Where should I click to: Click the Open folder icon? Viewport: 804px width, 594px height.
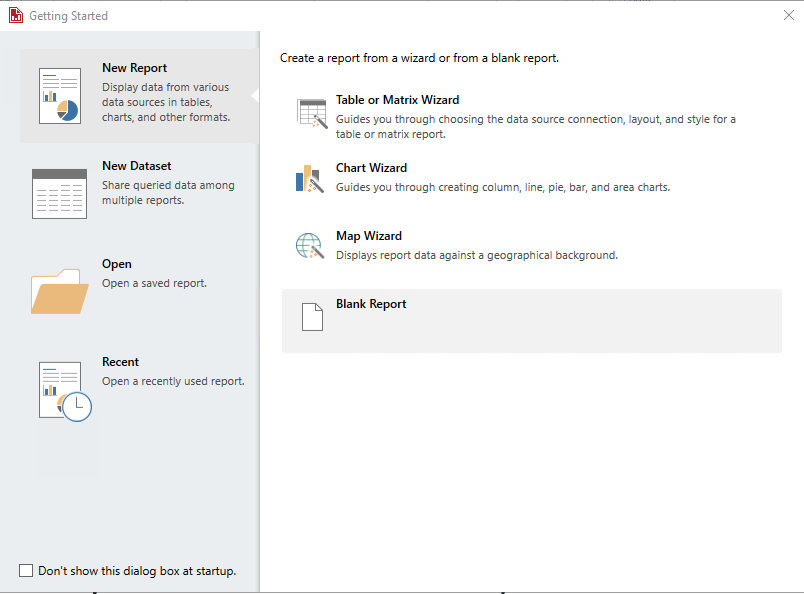click(59, 291)
